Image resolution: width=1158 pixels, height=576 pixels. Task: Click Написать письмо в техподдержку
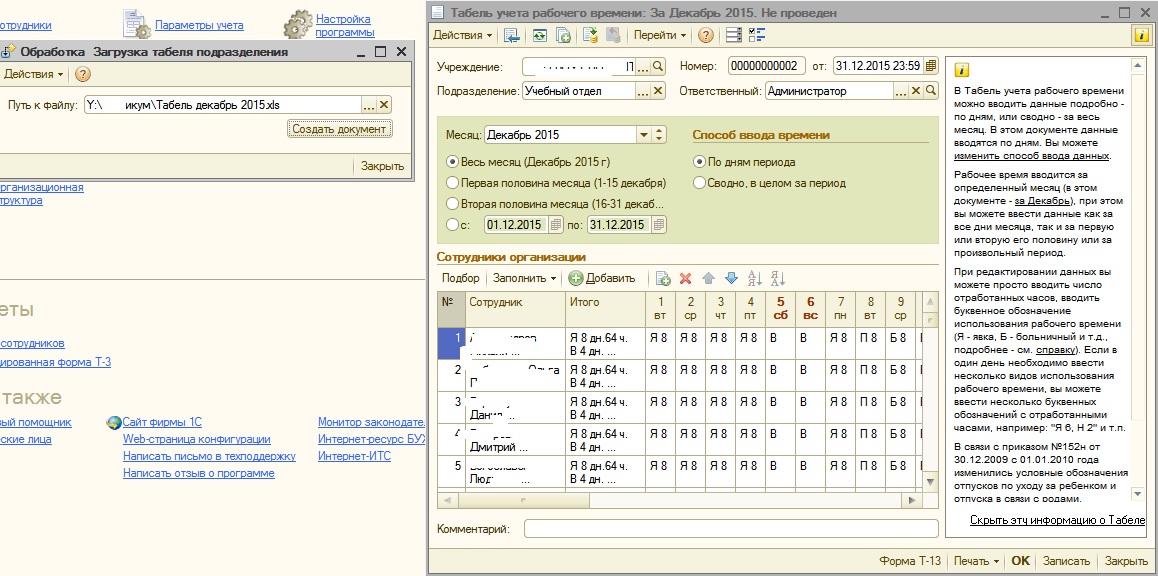click(x=209, y=456)
